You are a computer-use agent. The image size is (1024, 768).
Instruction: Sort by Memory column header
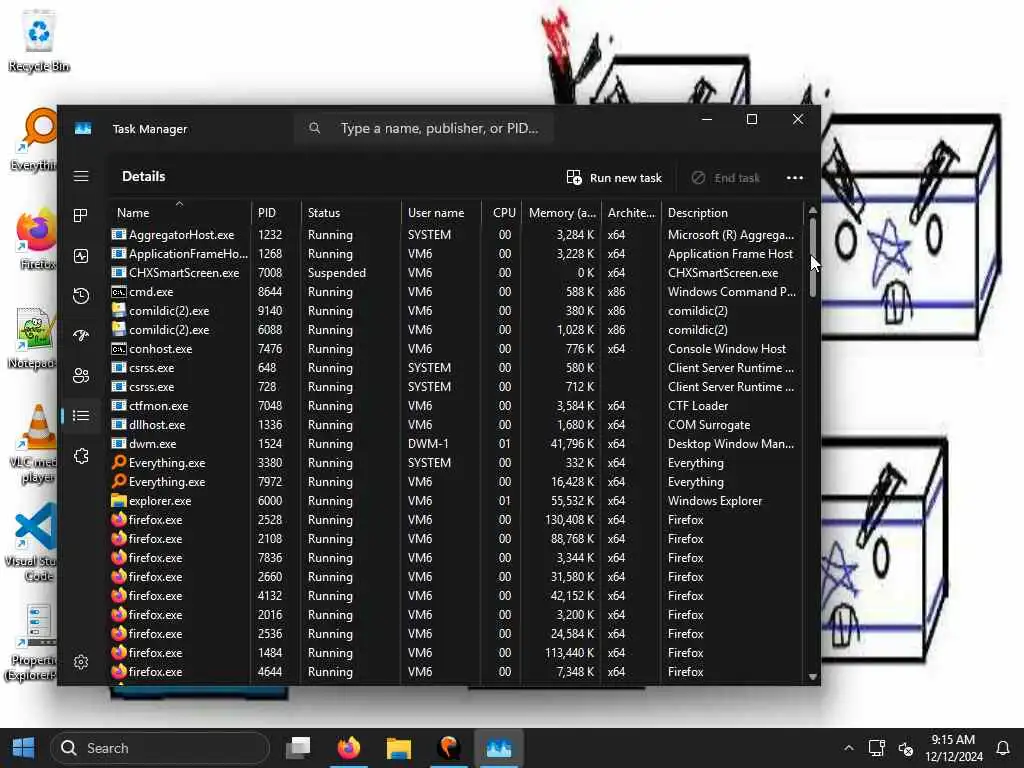561,213
